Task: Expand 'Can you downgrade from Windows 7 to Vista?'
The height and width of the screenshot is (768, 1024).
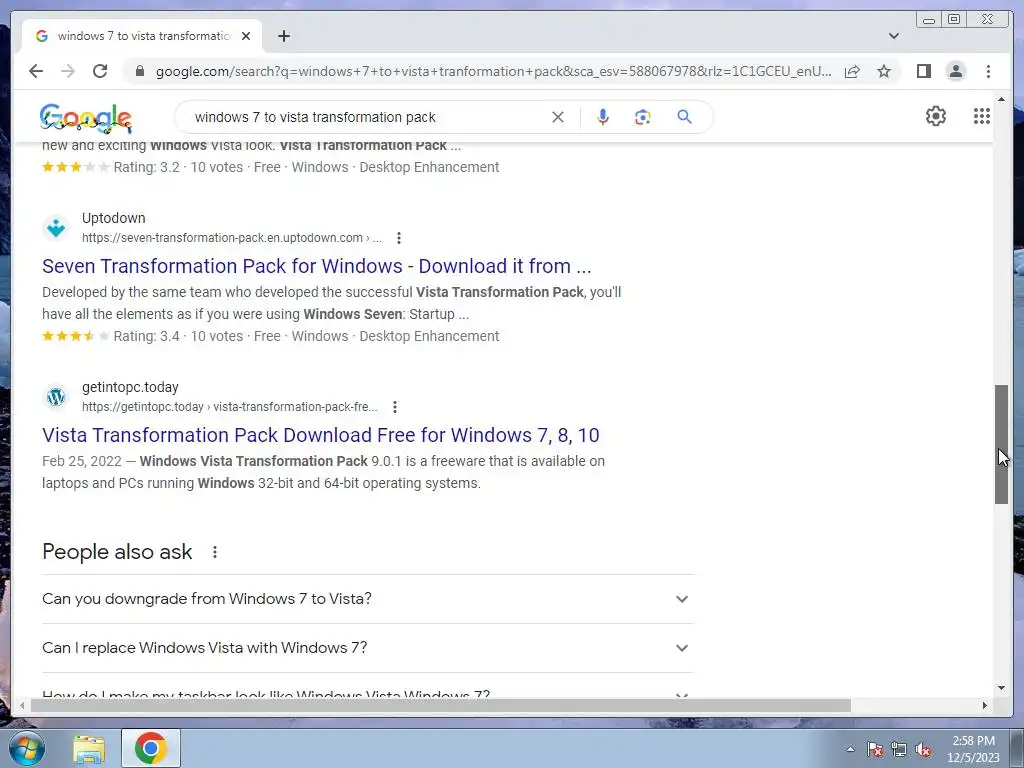Action: pos(367,599)
